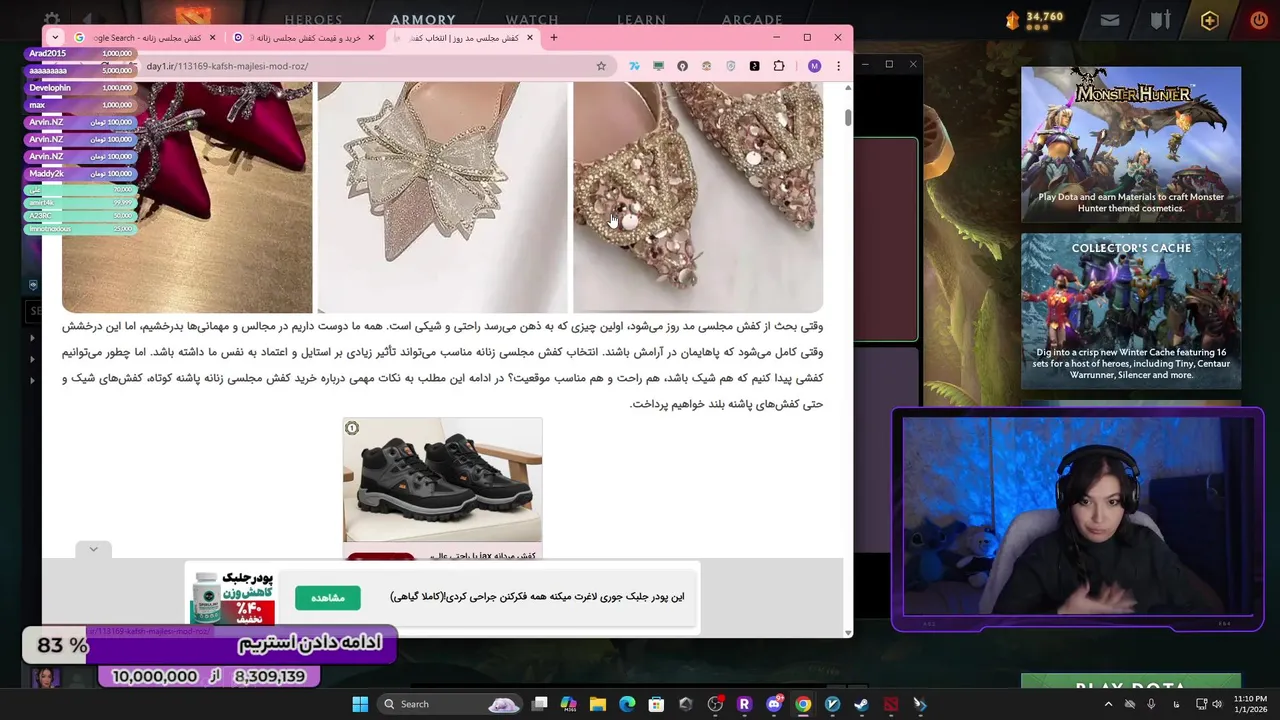
Task: Open a new Chrome tab
Action: click(x=554, y=38)
